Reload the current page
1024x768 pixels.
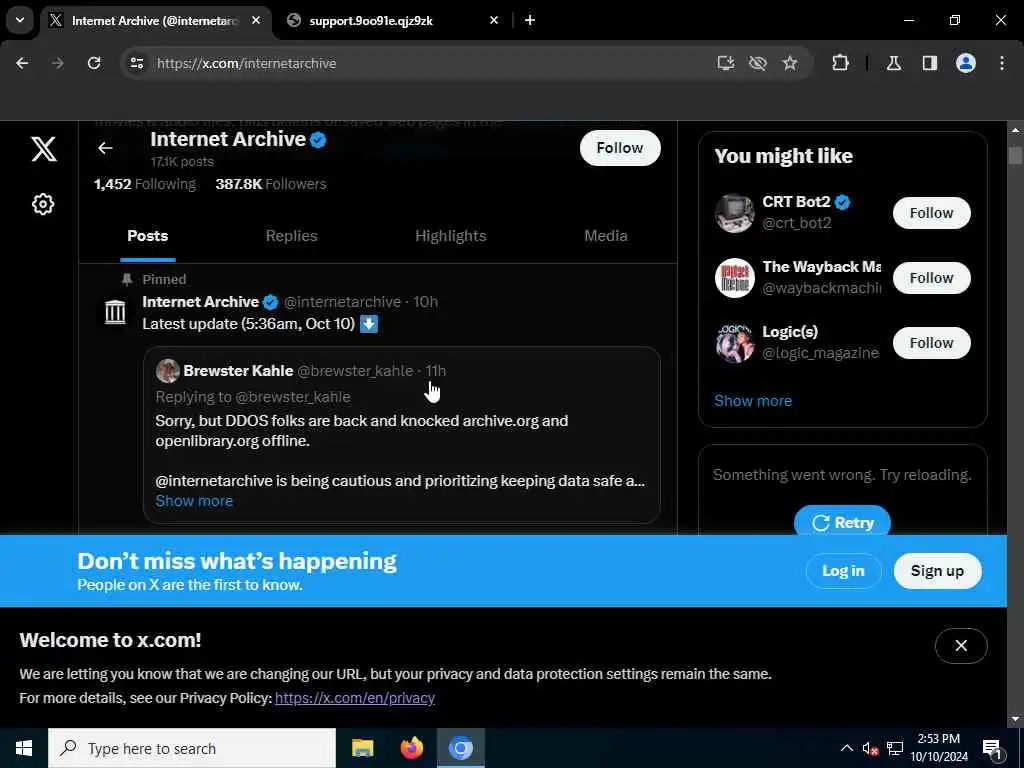(94, 63)
